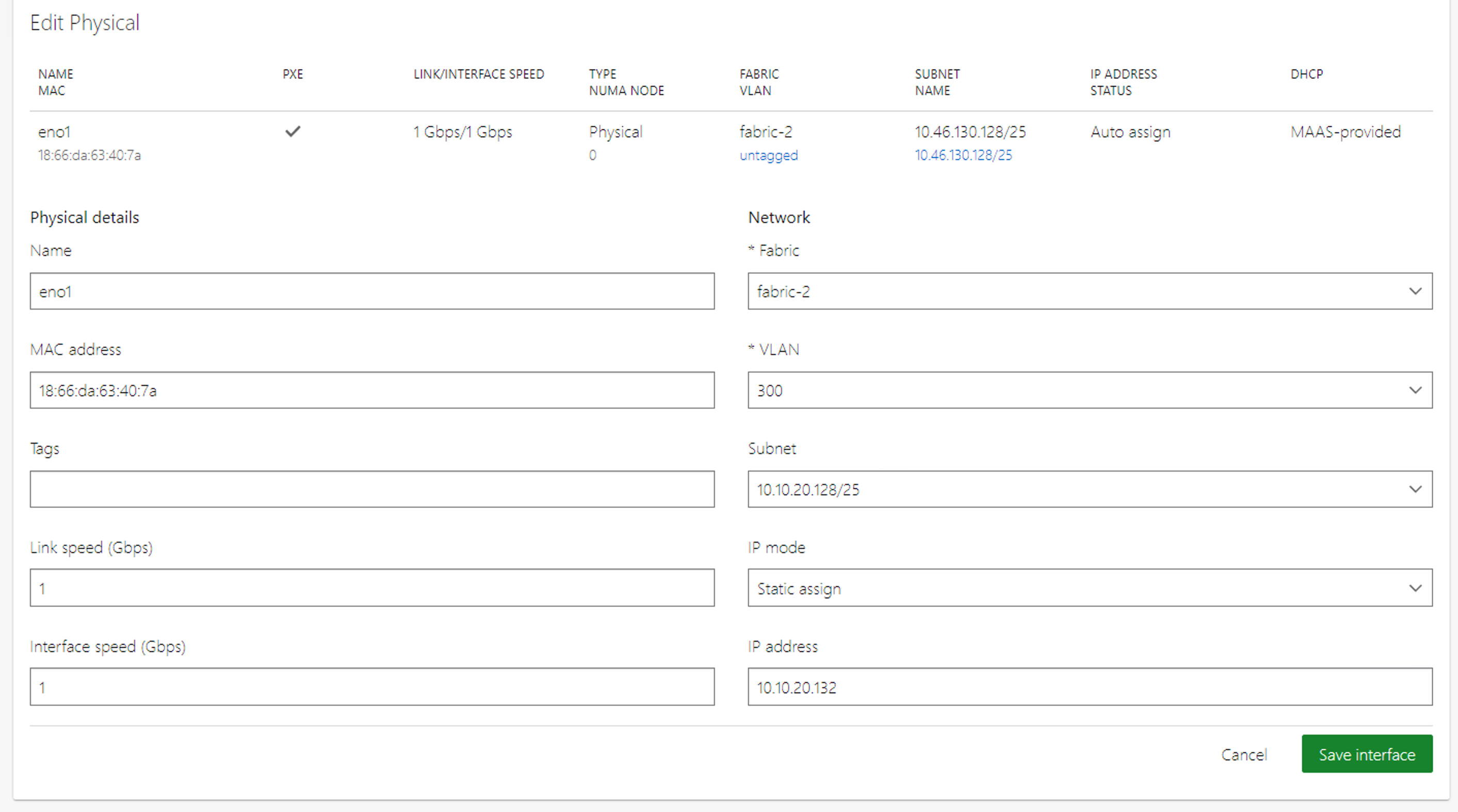This screenshot has height=812, width=1458.
Task: Click the chevron arrow of the IP mode select
Action: pos(1415,588)
